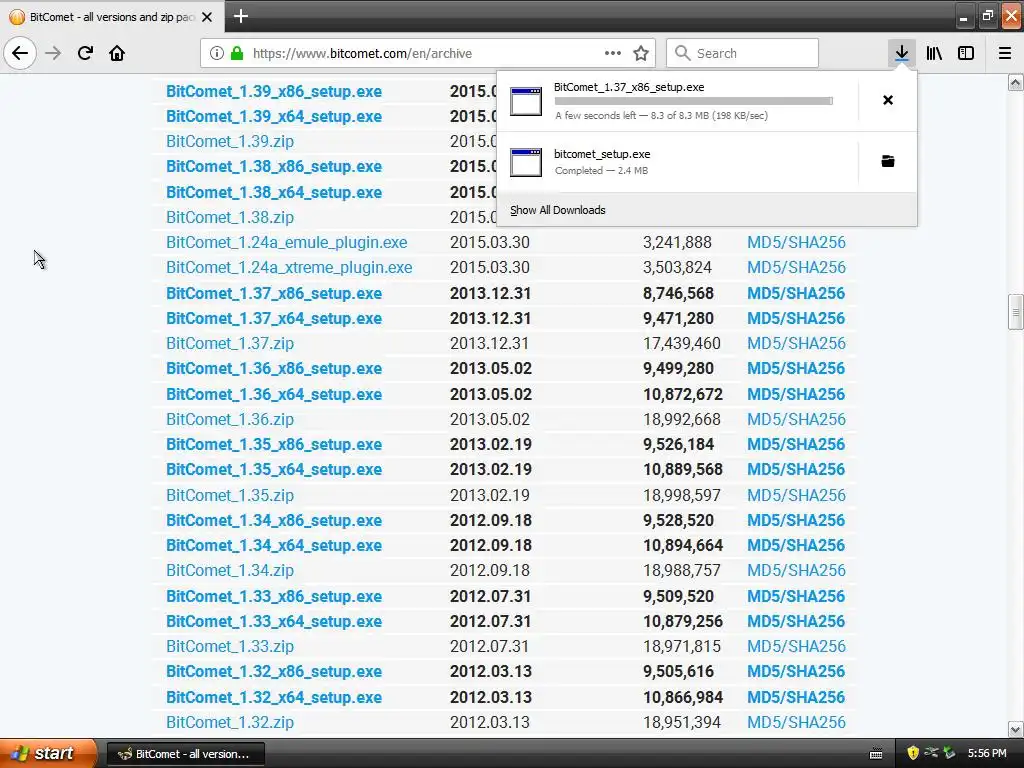The height and width of the screenshot is (768, 1024).
Task: Open the BitComet_1.38.zip link
Action: coord(230,217)
